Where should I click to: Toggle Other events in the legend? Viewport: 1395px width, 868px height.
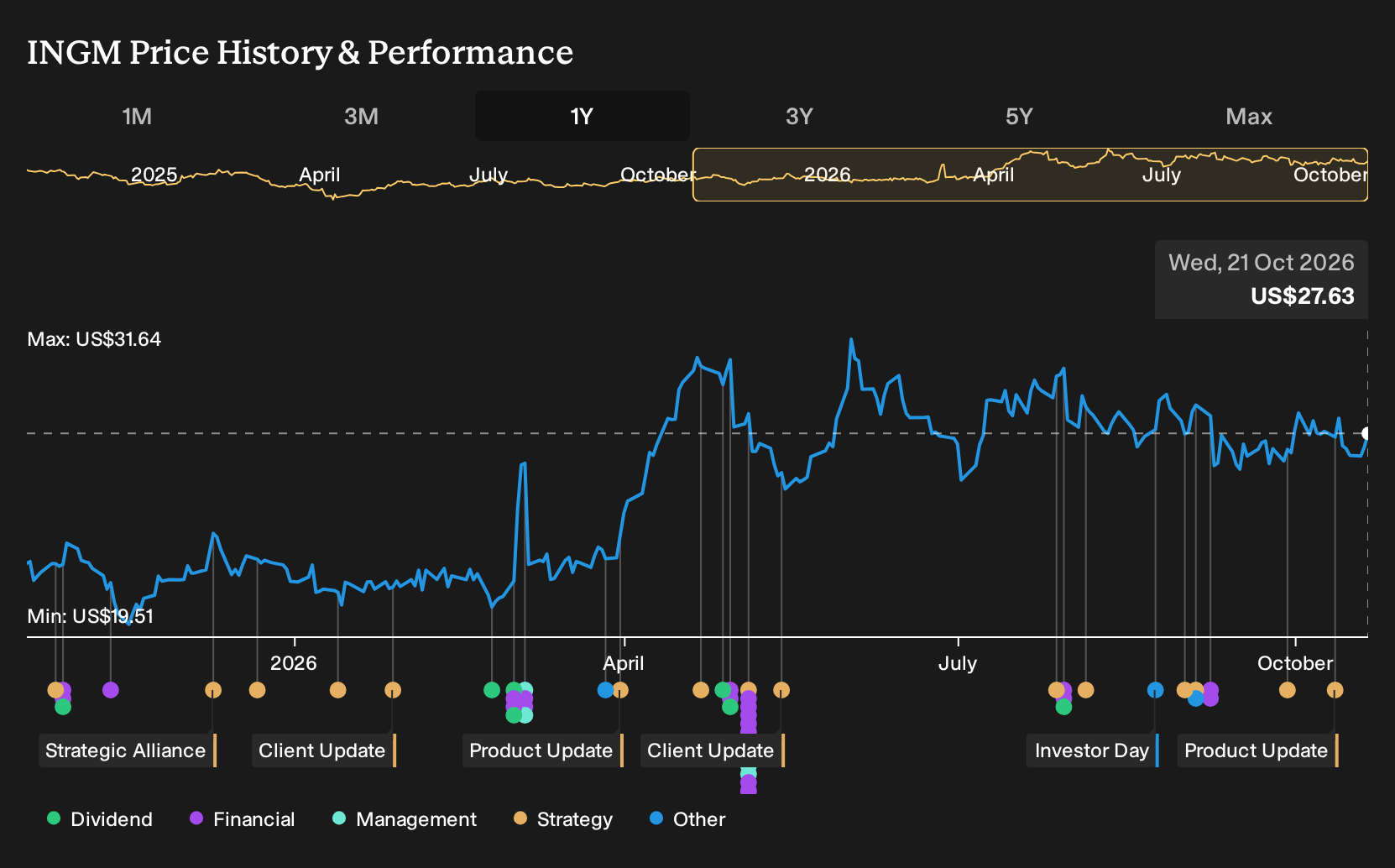[687, 819]
